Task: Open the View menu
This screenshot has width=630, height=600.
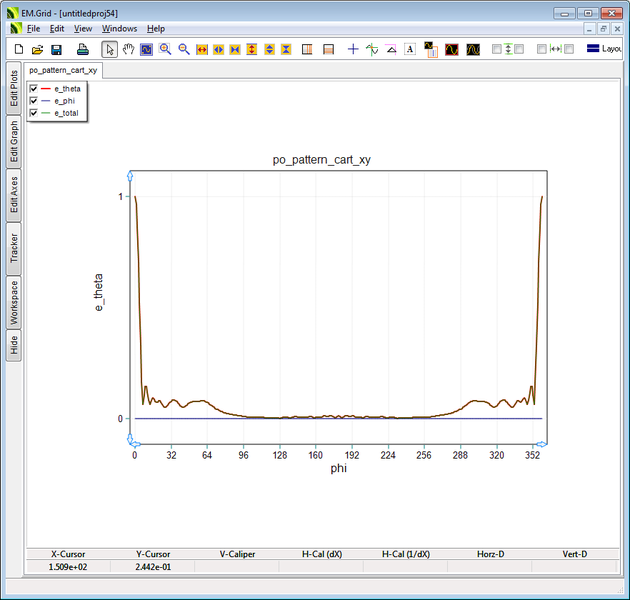Action: click(83, 29)
